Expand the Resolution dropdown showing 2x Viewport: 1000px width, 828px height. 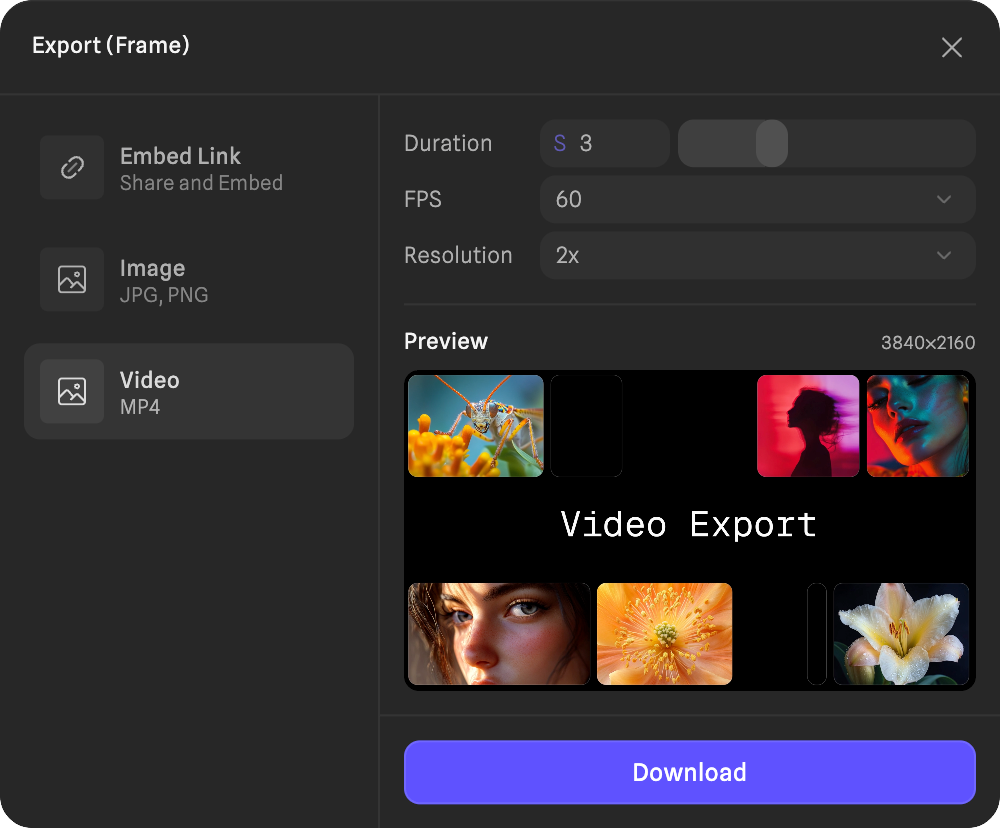click(757, 256)
